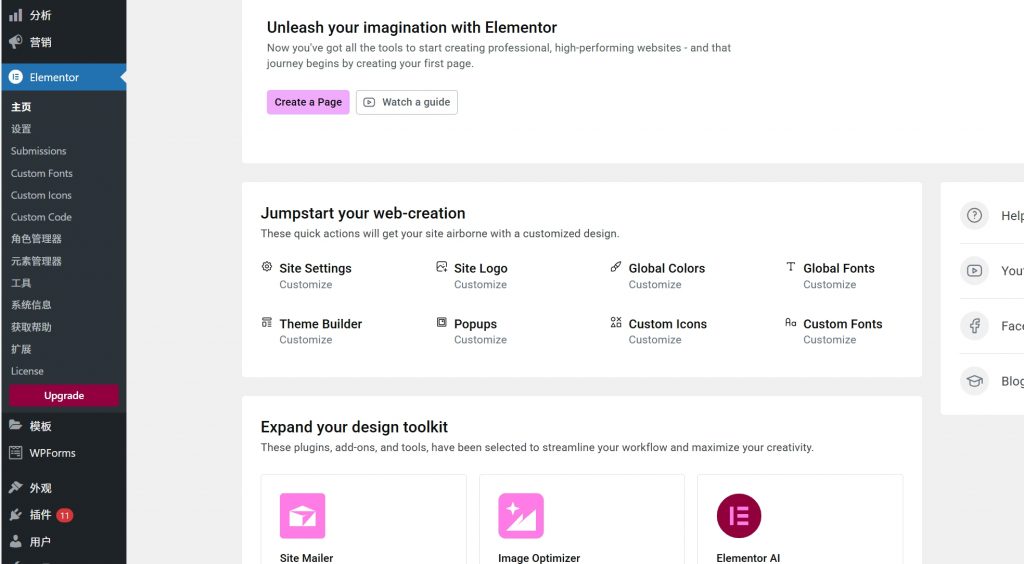Click Customize under Theme Builder
This screenshot has height=564, width=1024.
coord(306,339)
